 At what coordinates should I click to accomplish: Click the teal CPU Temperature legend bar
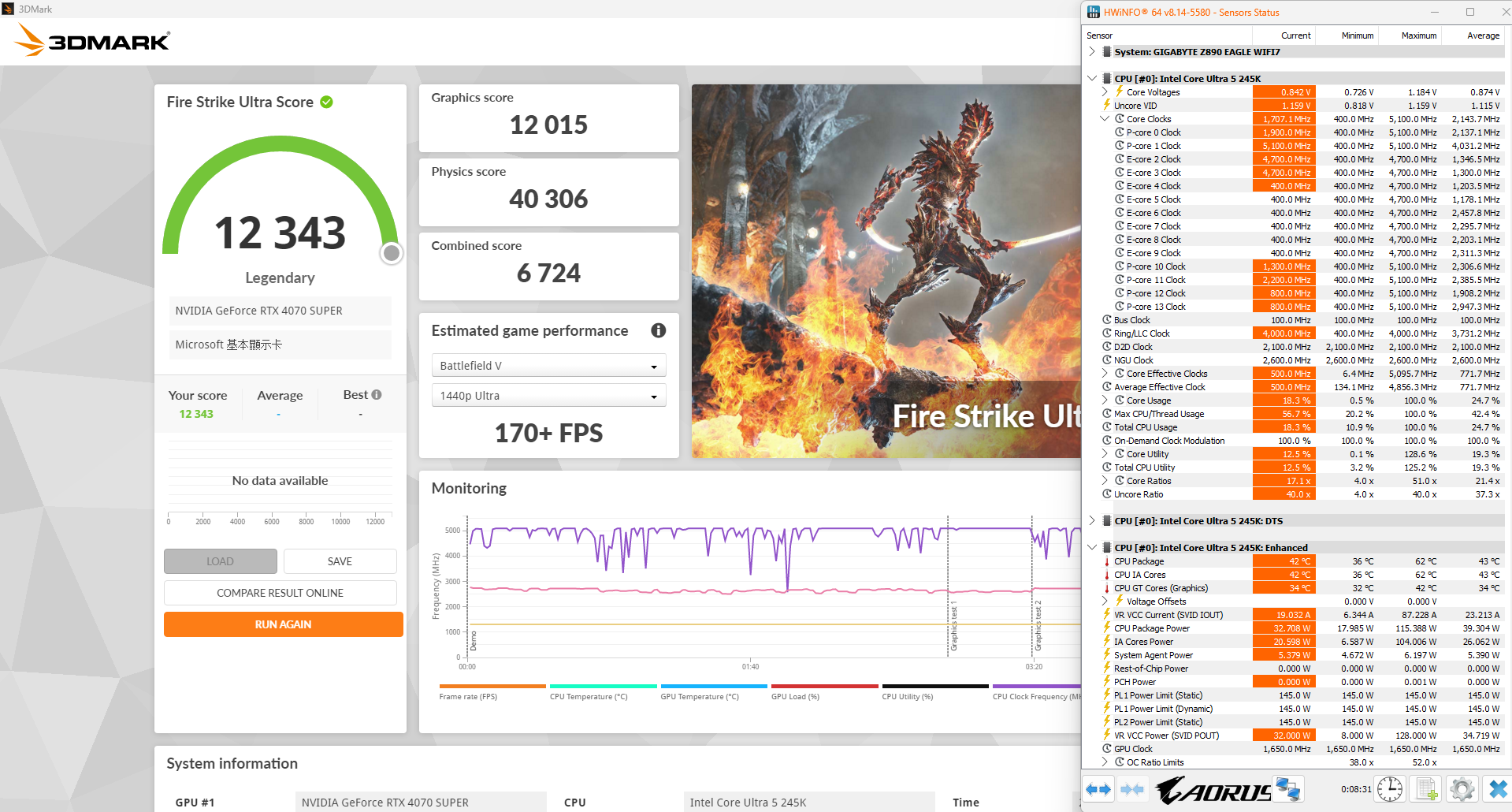coord(604,686)
